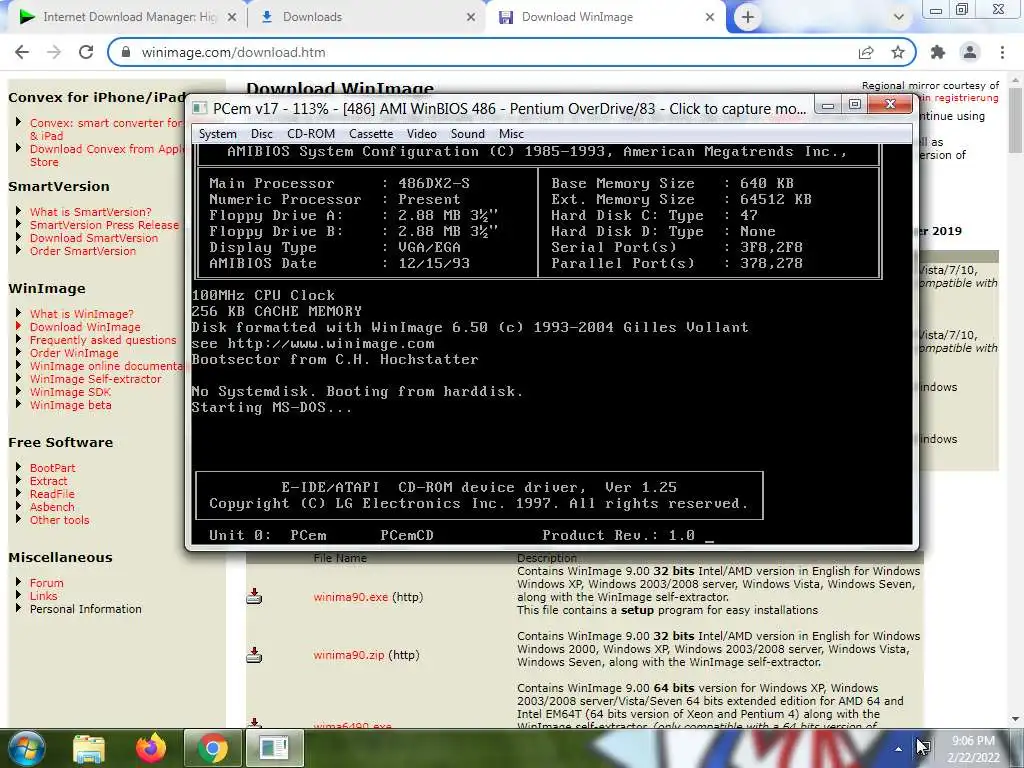1024x768 pixels.
Task: Switch to the Downloads tab
Action: (366, 17)
